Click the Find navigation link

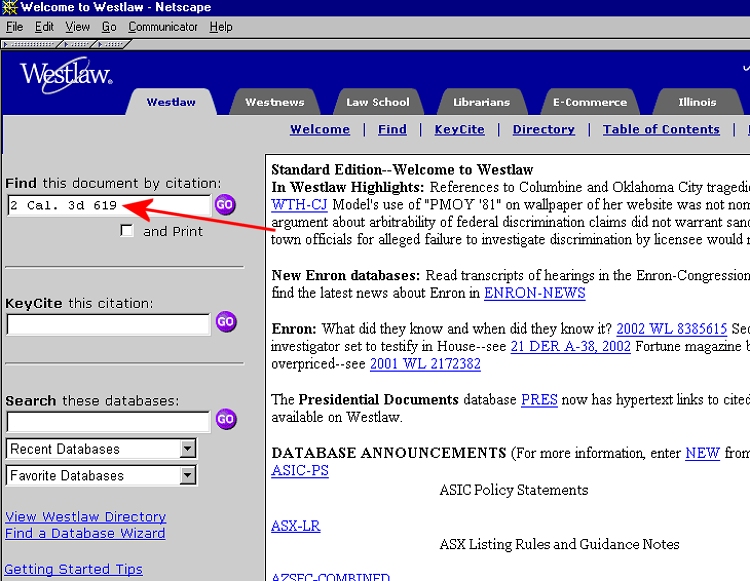[x=392, y=130]
